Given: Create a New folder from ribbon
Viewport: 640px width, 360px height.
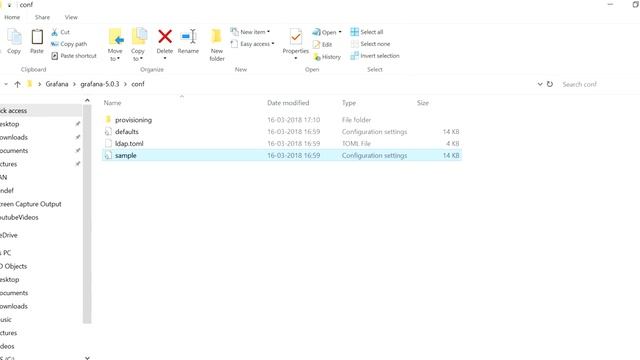Looking at the screenshot, I should point(217,45).
